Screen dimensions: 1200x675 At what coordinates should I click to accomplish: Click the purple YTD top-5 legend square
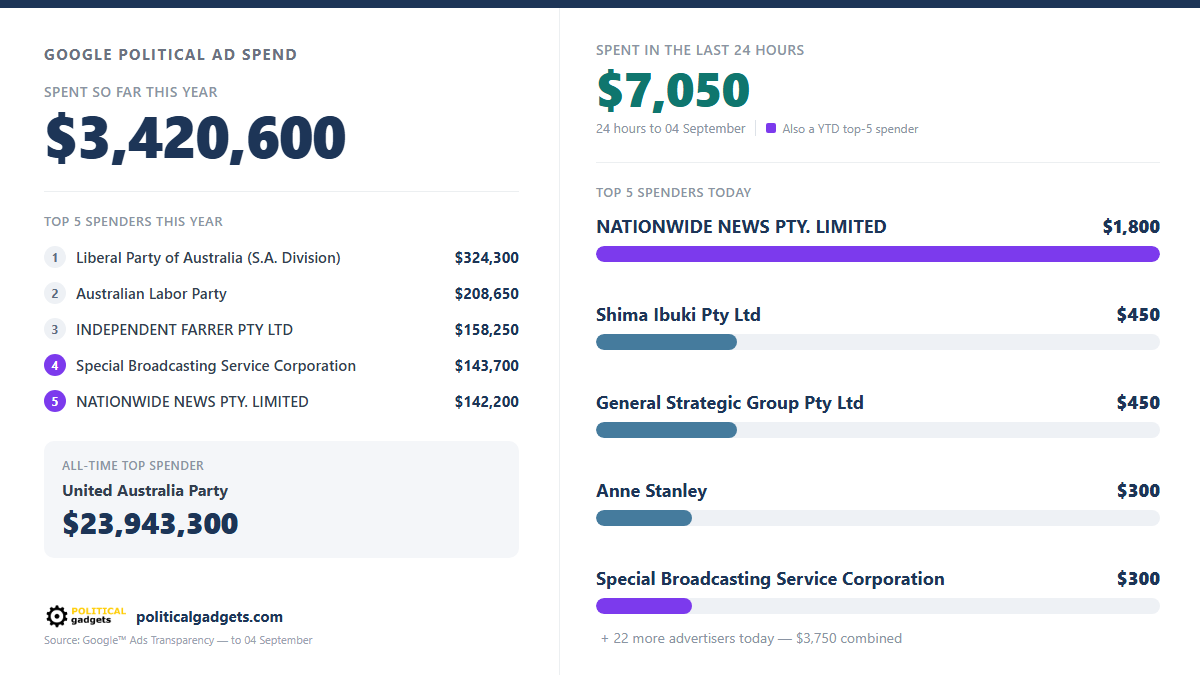(771, 128)
